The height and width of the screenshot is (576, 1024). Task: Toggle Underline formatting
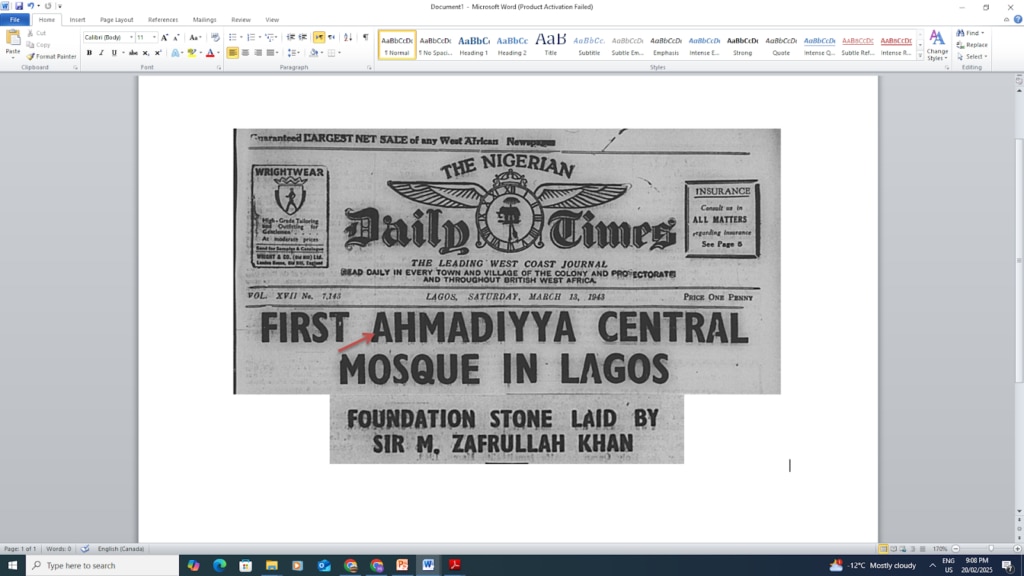coord(114,53)
